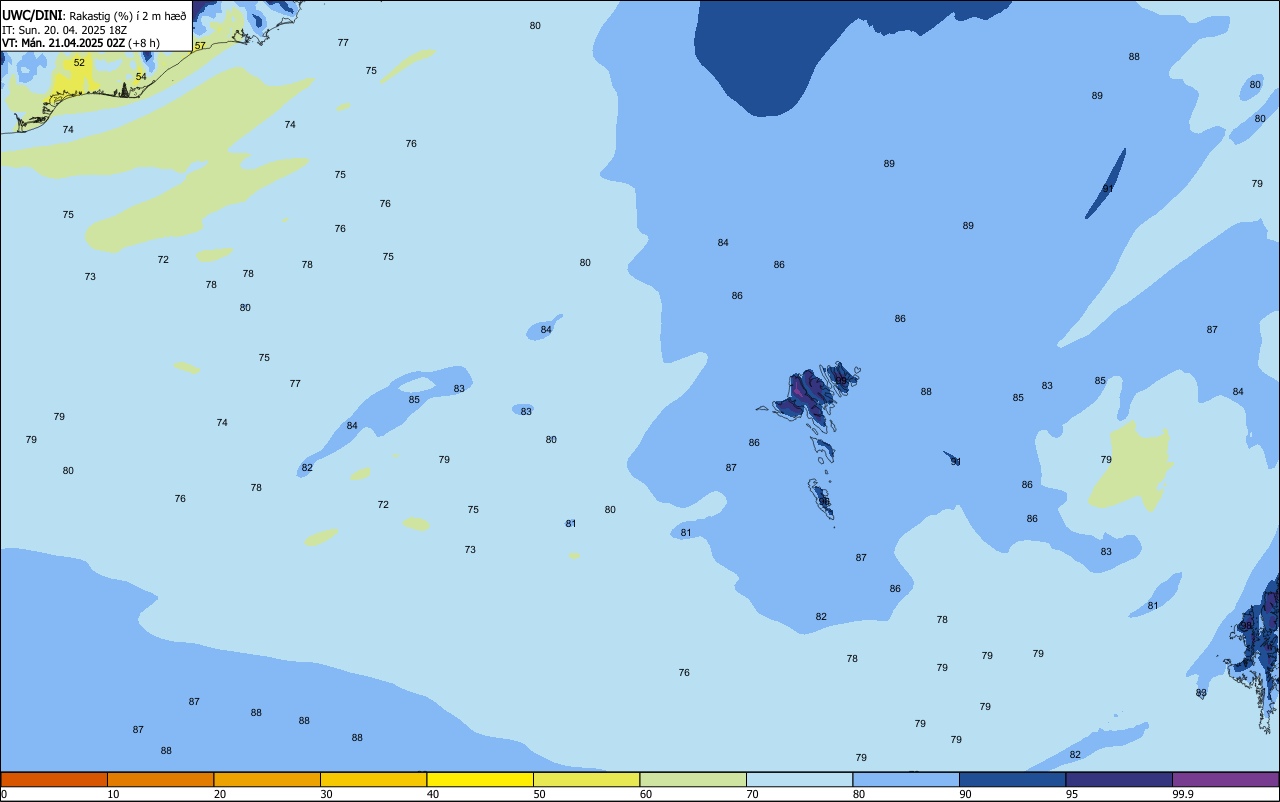Select the legend tick label 0
The image size is (1280, 802).
pos(4,794)
